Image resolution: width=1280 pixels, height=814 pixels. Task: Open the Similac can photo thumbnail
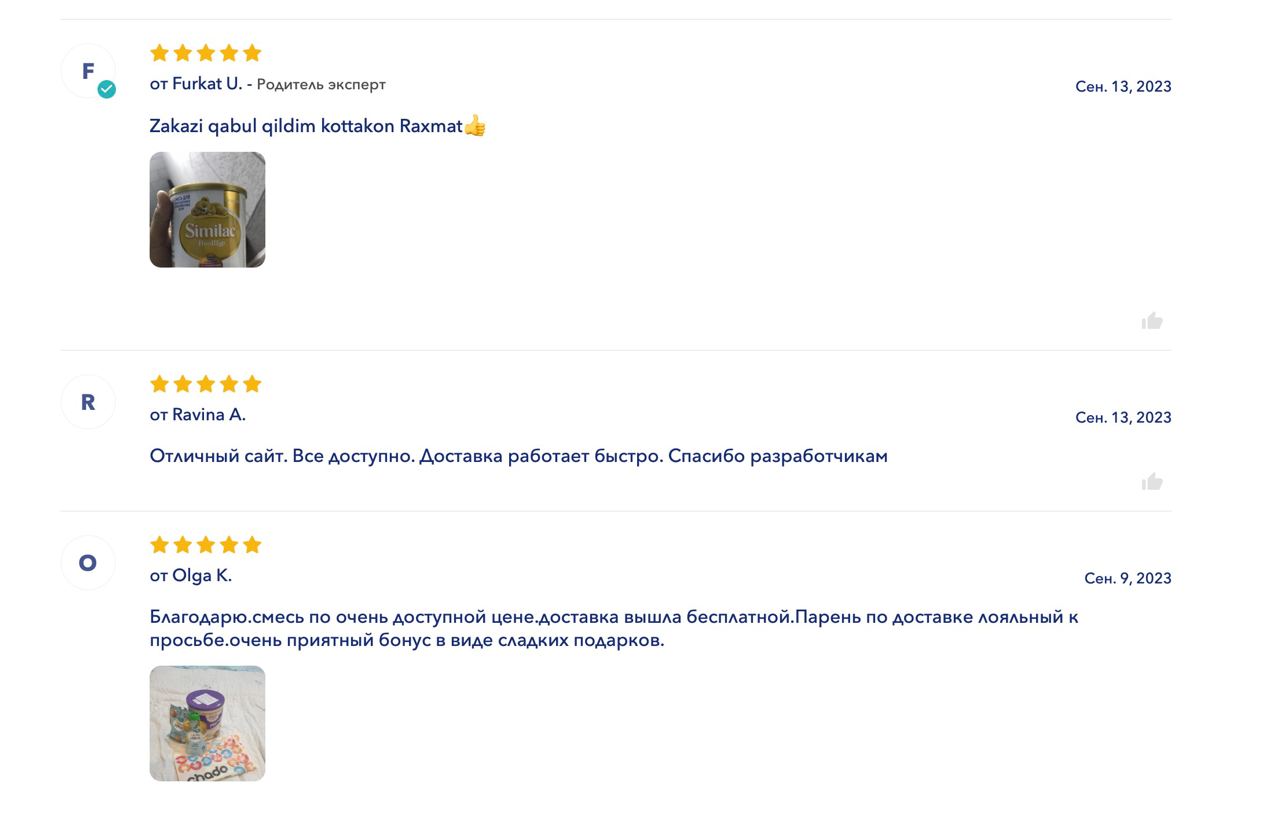click(207, 210)
